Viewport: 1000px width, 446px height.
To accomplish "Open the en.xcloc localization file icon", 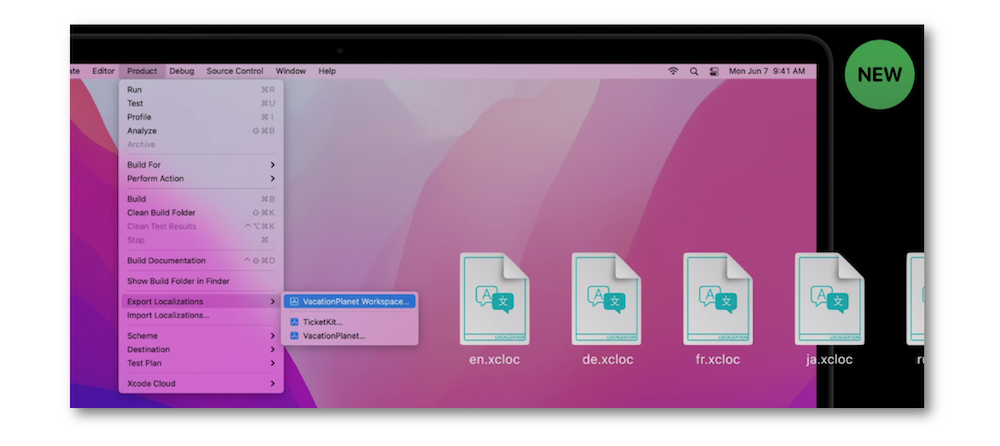I will [x=494, y=299].
